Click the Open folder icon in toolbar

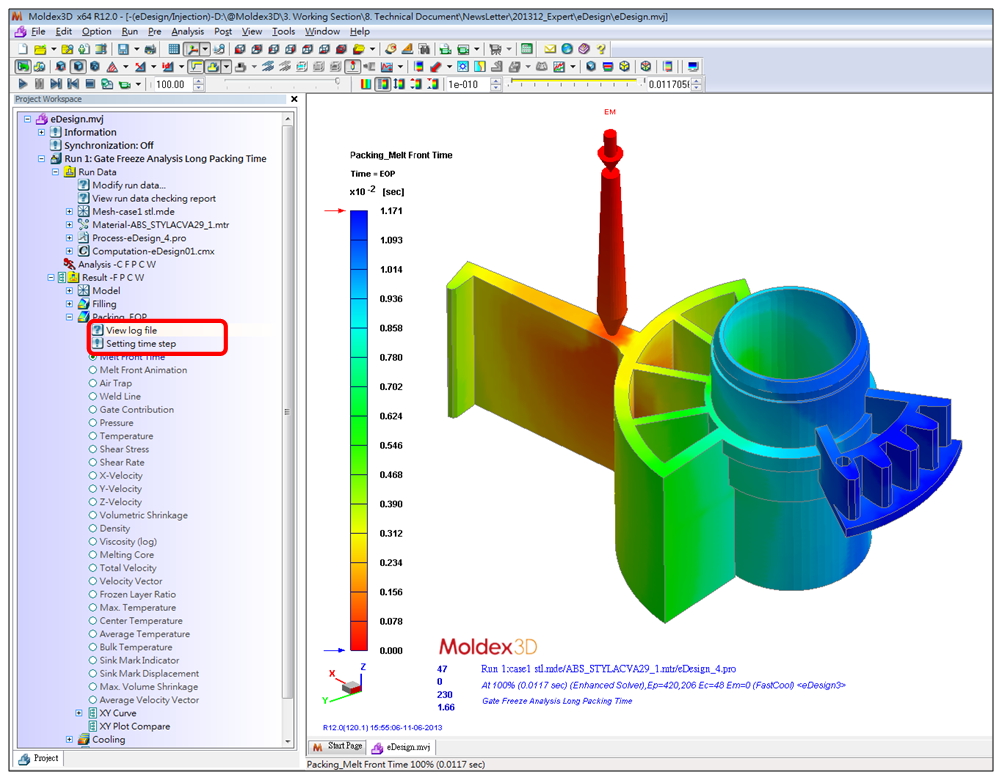[40, 49]
